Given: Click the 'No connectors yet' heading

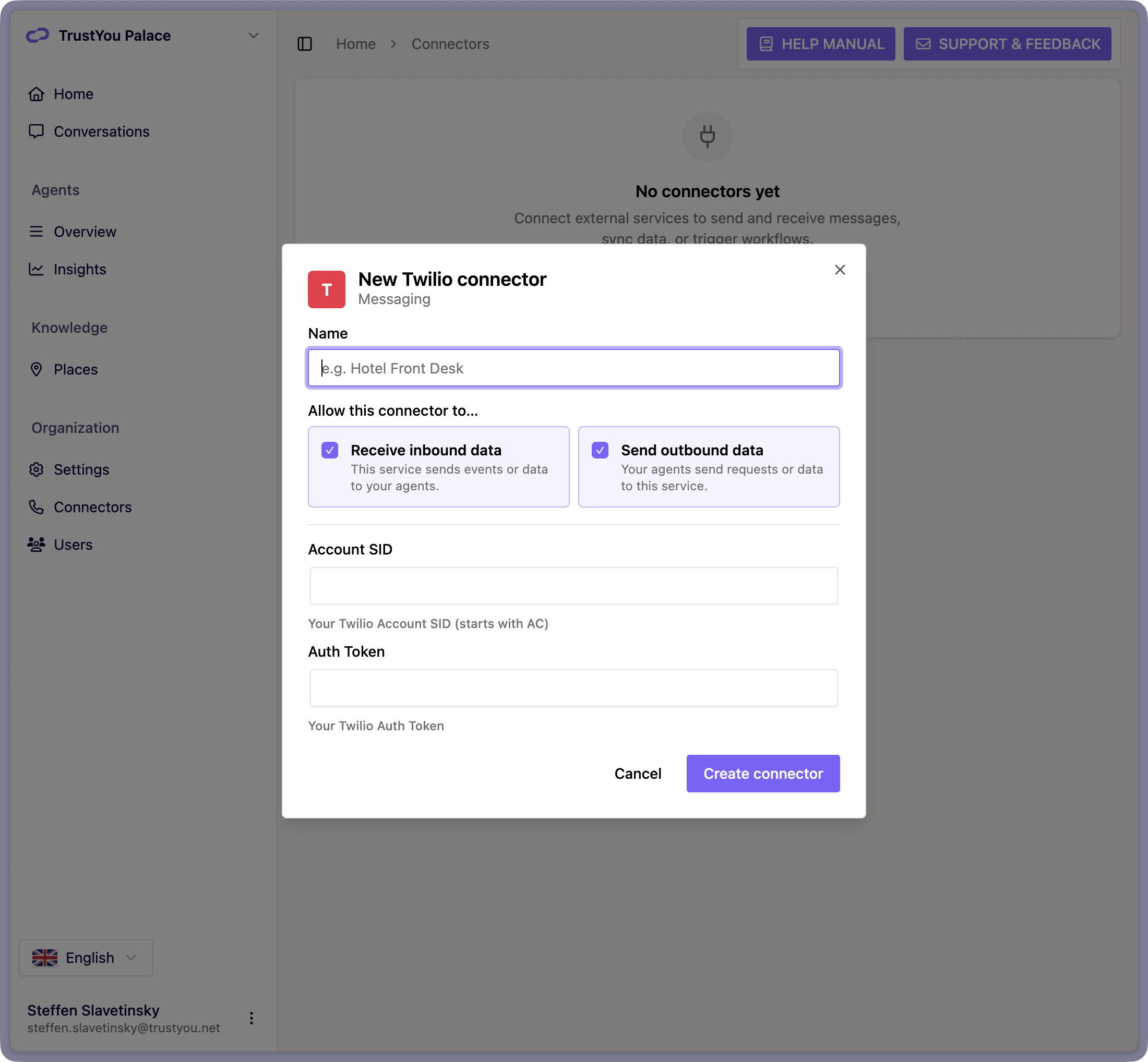Looking at the screenshot, I should click(707, 191).
